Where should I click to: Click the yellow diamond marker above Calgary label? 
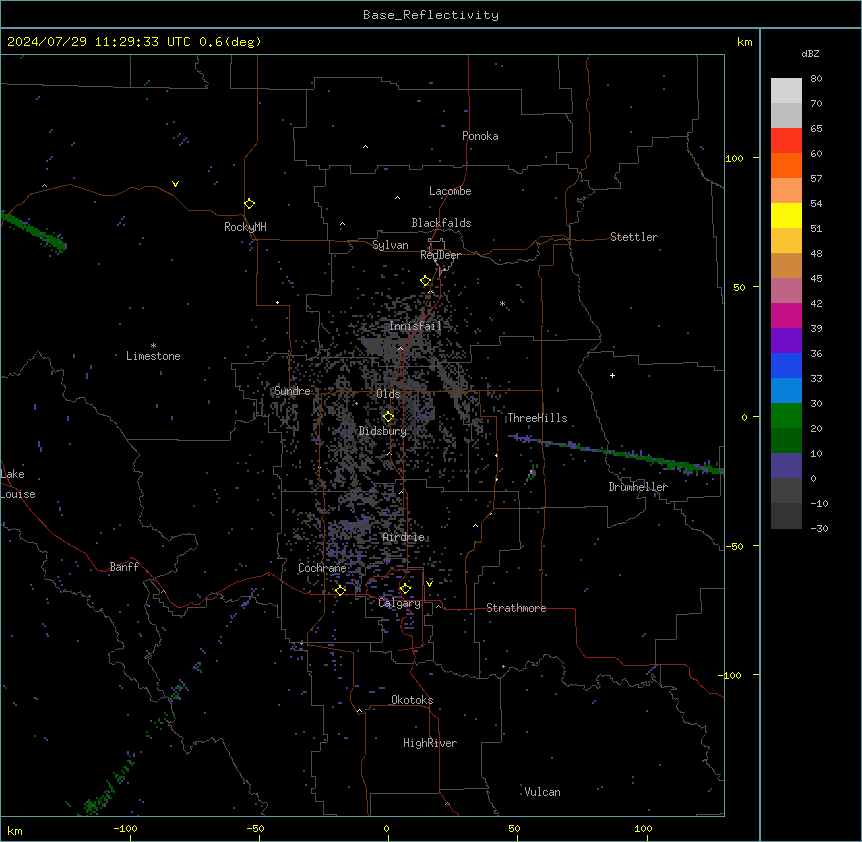(405, 589)
